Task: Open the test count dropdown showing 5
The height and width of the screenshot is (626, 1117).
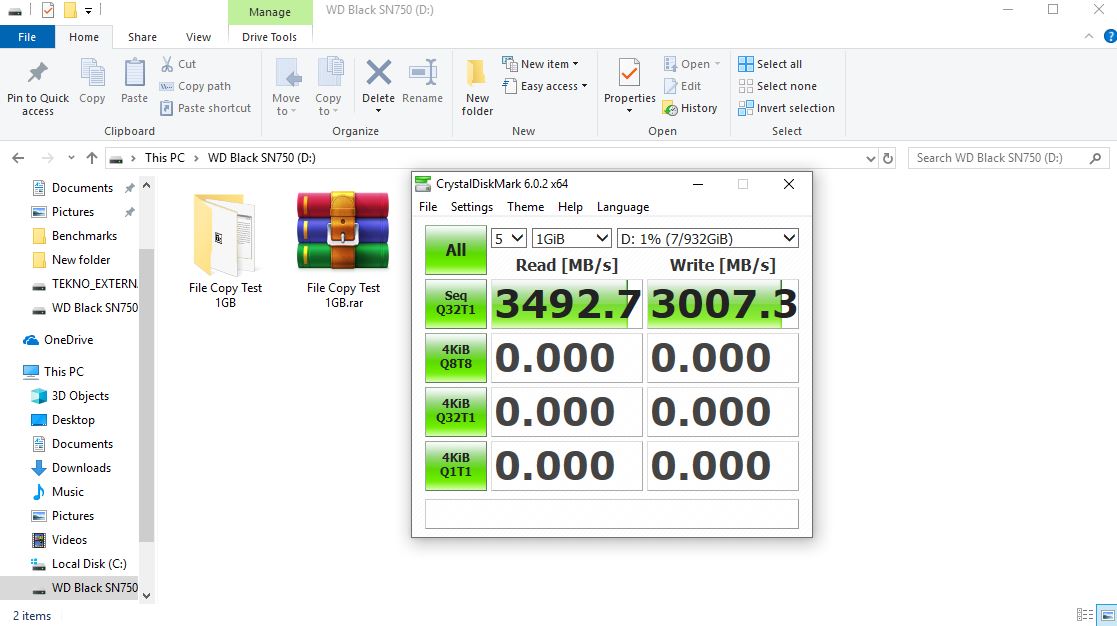Action: (x=509, y=238)
